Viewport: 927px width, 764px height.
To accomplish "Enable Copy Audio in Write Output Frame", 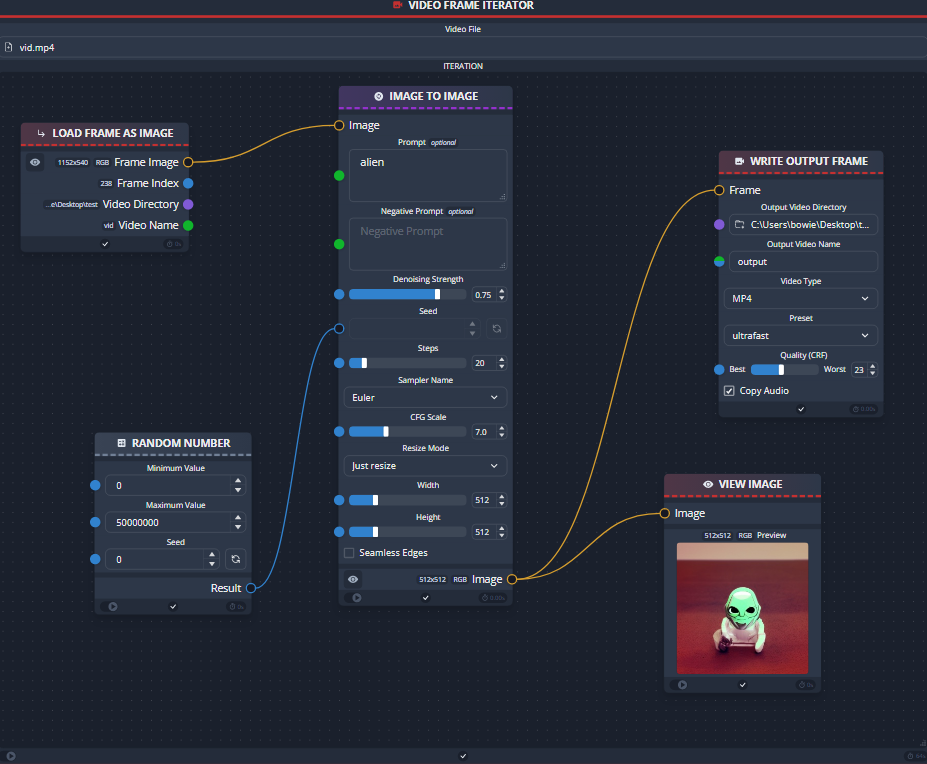I will (x=729, y=390).
